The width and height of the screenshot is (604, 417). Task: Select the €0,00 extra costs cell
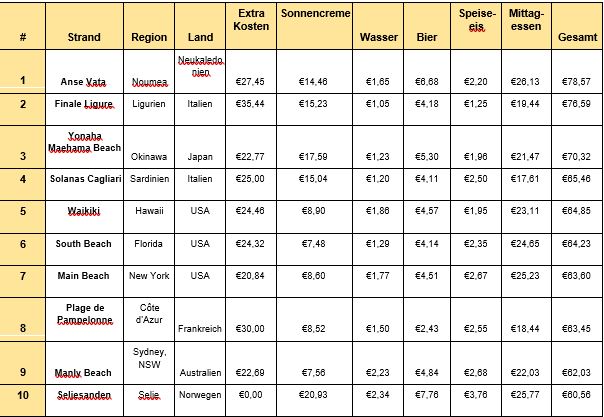[251, 400]
